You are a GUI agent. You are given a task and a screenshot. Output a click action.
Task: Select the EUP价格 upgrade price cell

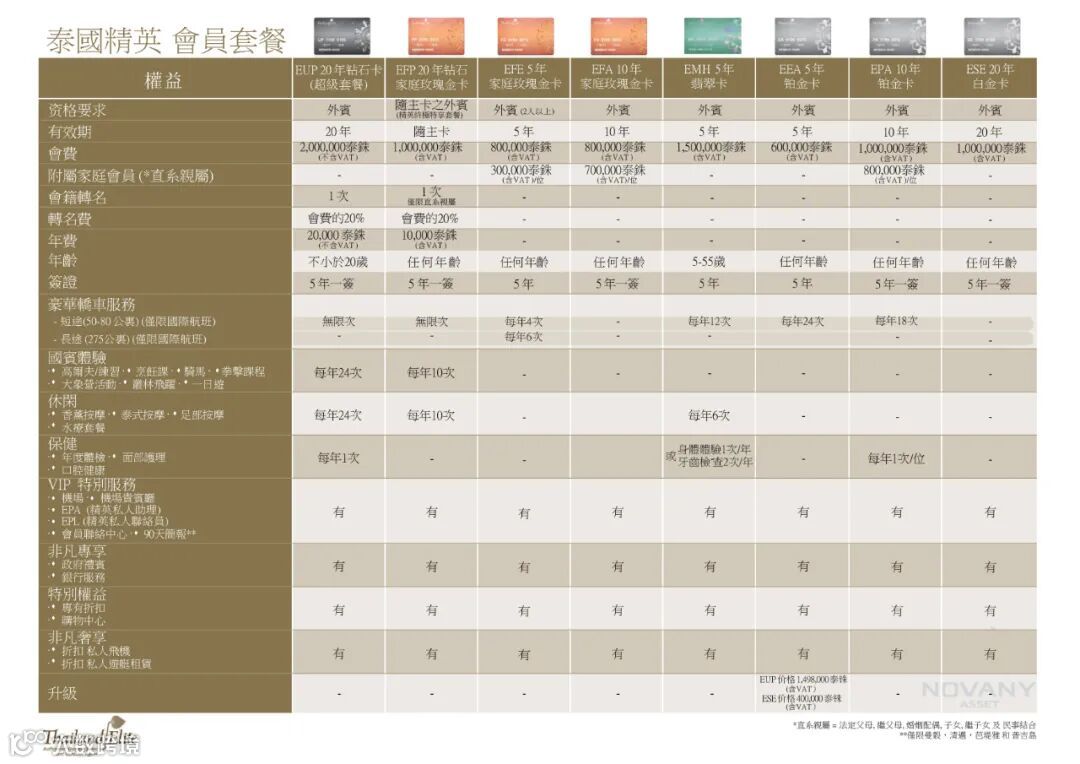click(802, 693)
